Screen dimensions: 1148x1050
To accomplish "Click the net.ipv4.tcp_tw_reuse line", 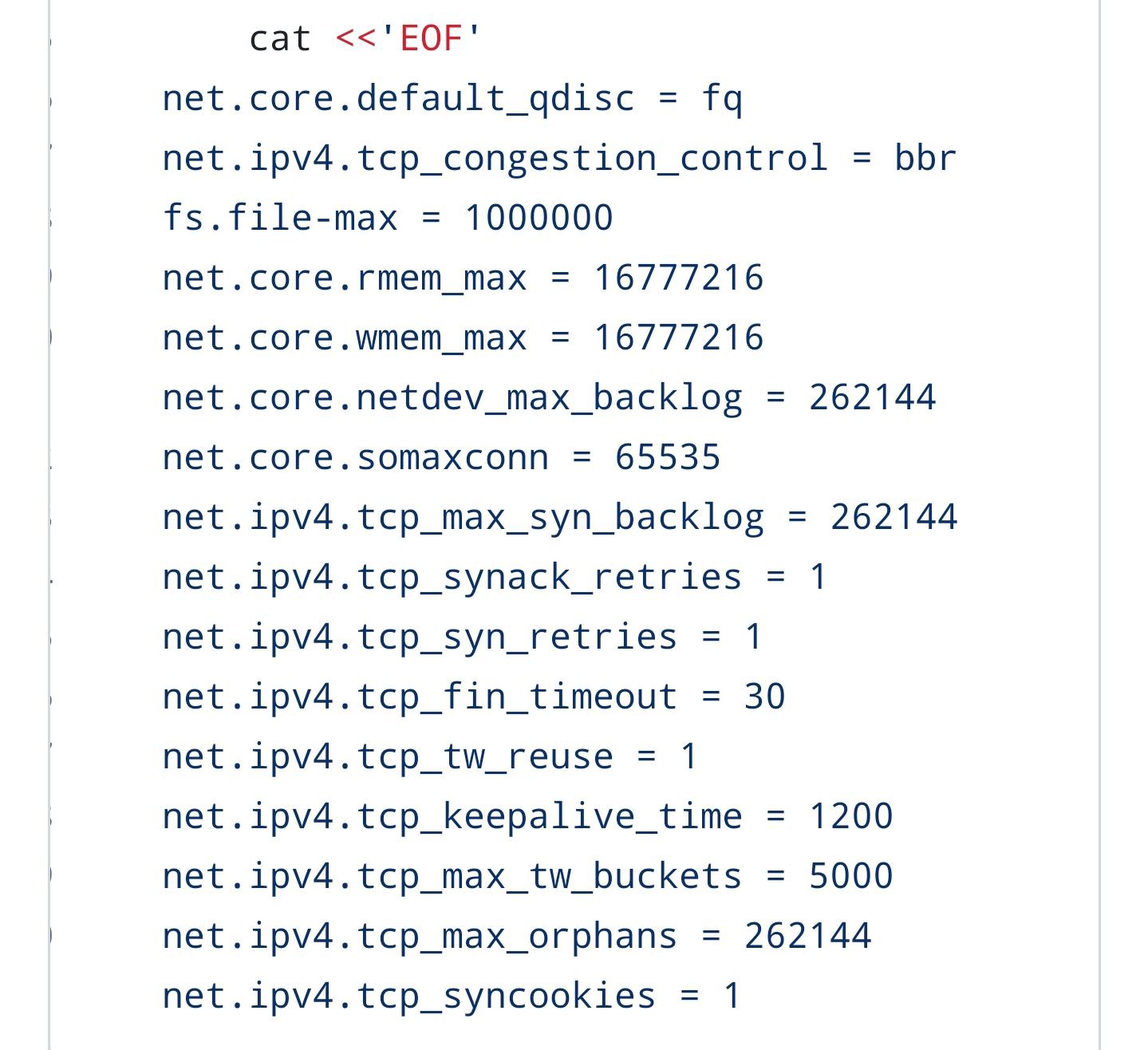I will [430, 756].
